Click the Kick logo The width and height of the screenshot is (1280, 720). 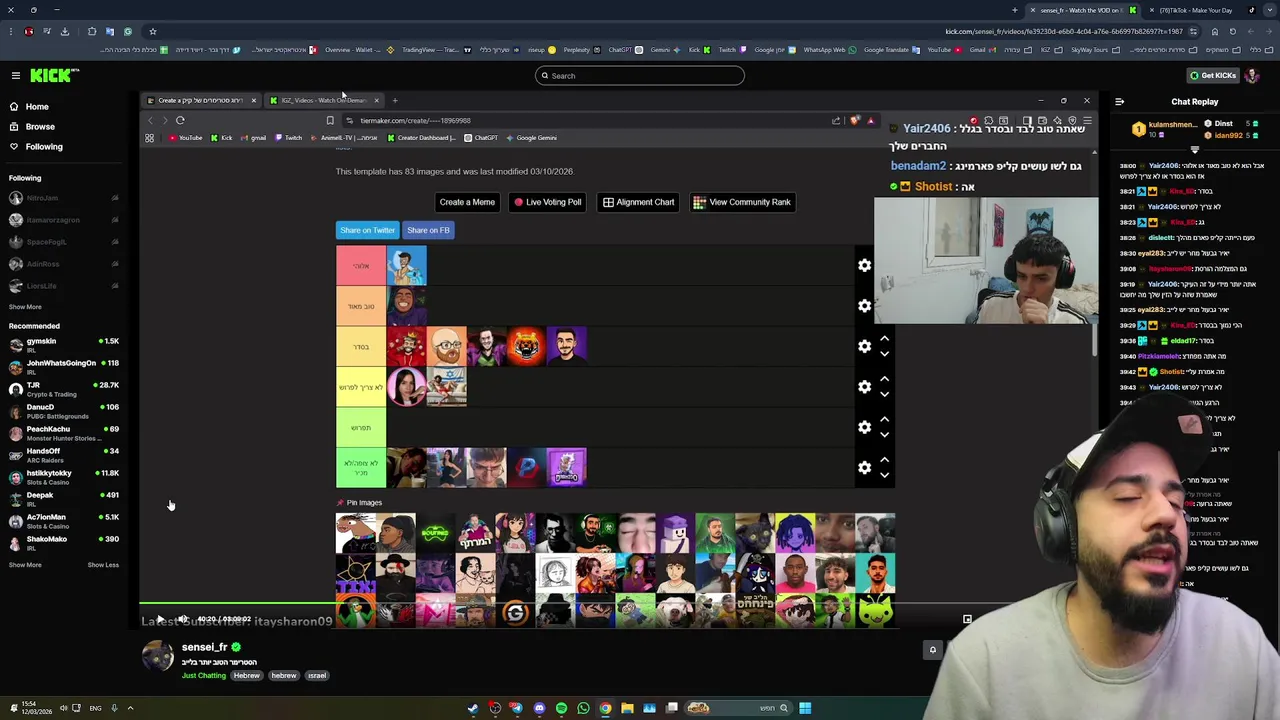53,75
